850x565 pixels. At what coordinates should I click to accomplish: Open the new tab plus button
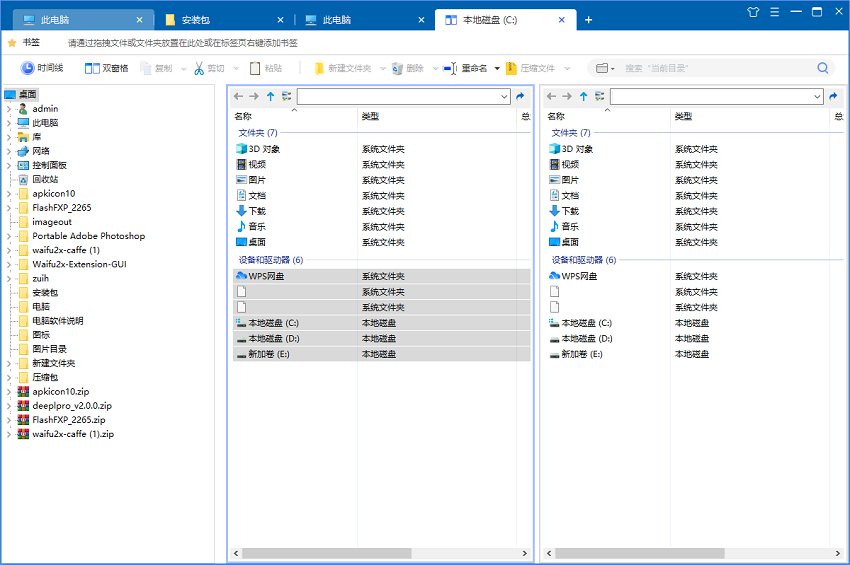pyautogui.click(x=588, y=20)
